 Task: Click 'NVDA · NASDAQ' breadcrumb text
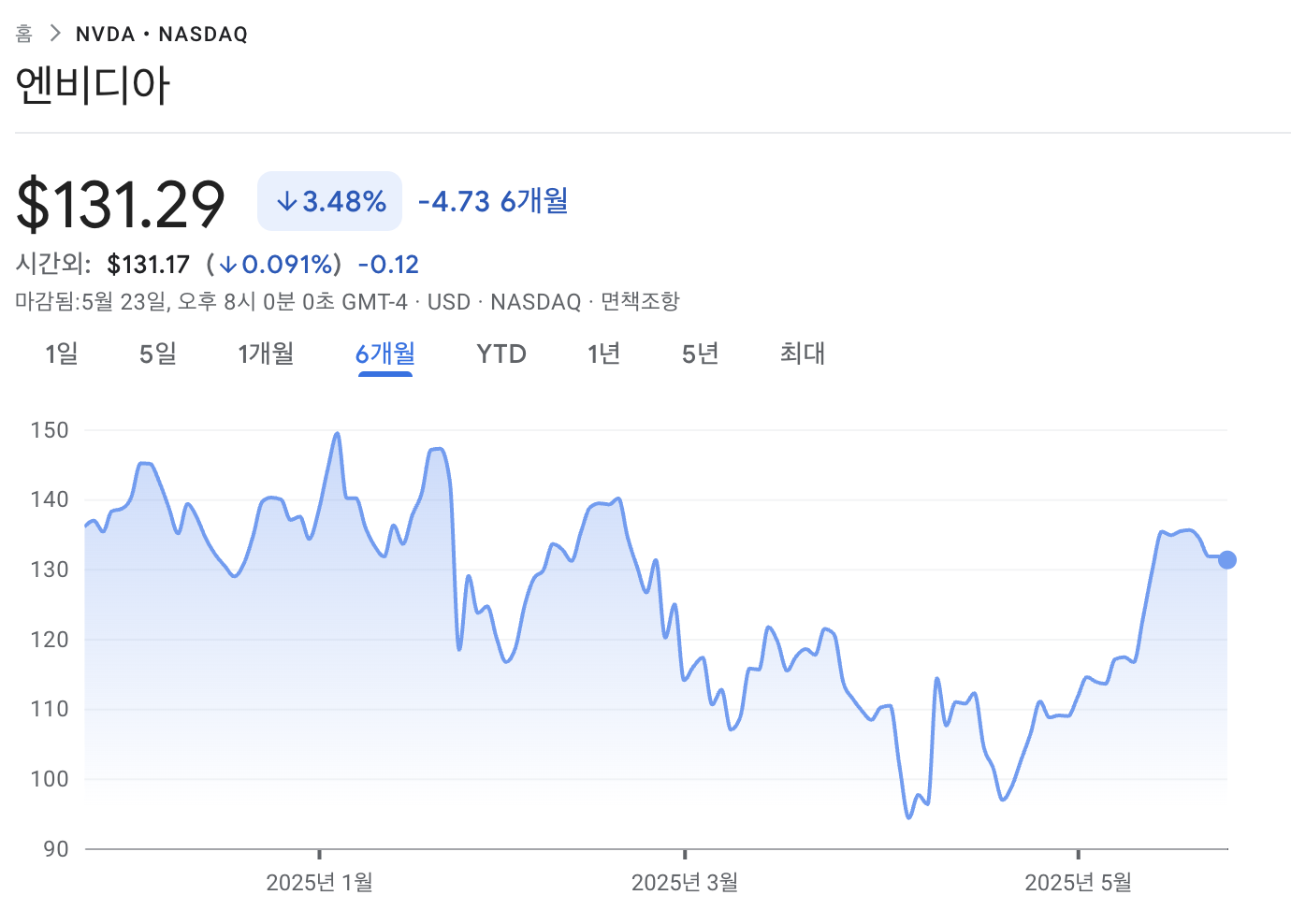click(x=162, y=35)
